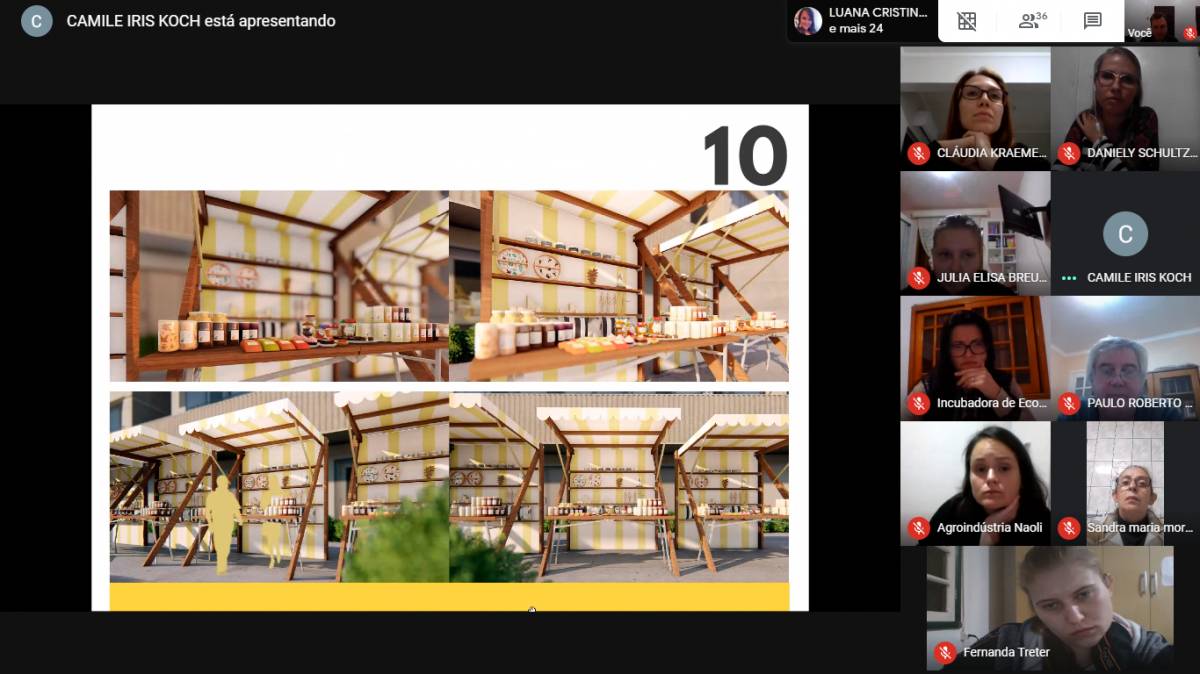The image size is (1200, 674).
Task: Show the participants list with 36 people
Action: coord(1031,21)
